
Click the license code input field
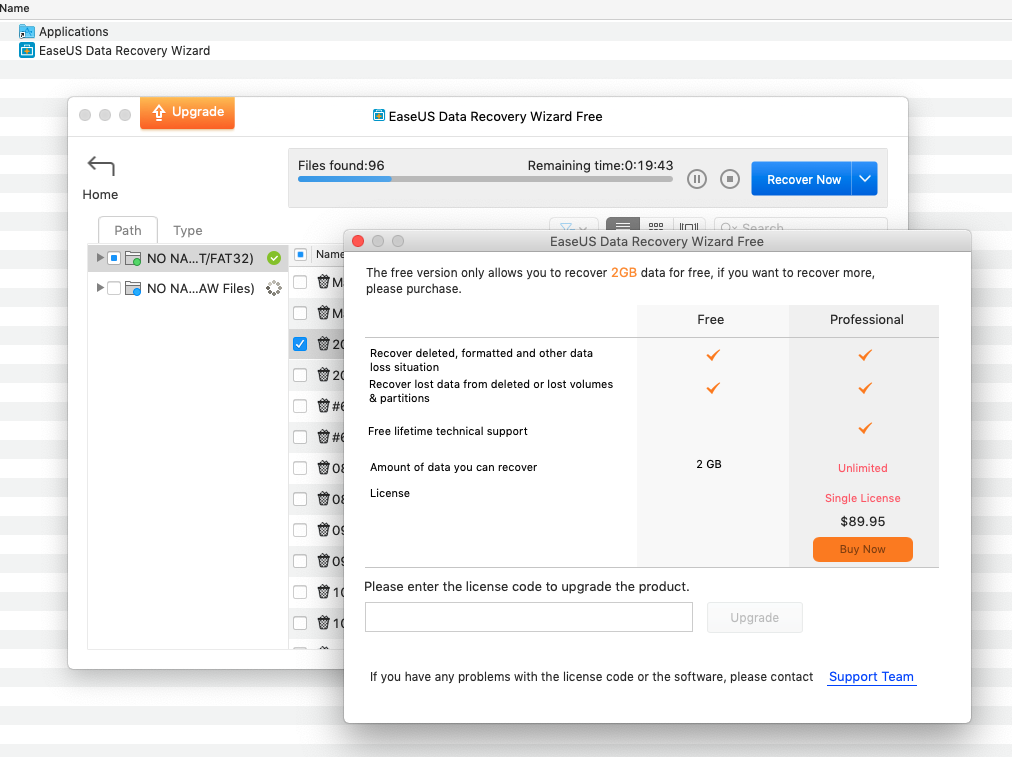(x=529, y=618)
